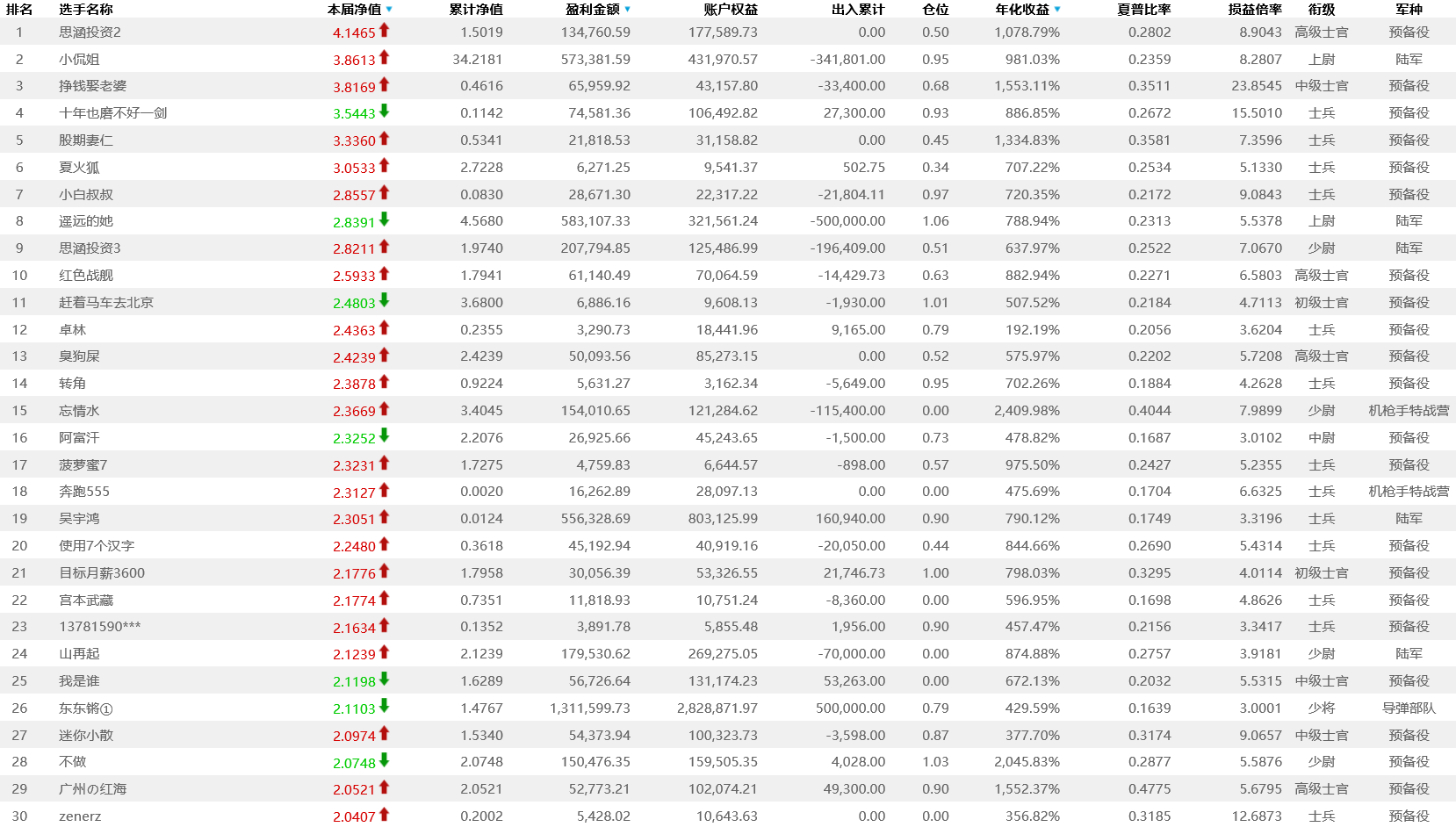1456x827 pixels.
Task: Click the red up arrow for 山再起
Action: click(384, 652)
